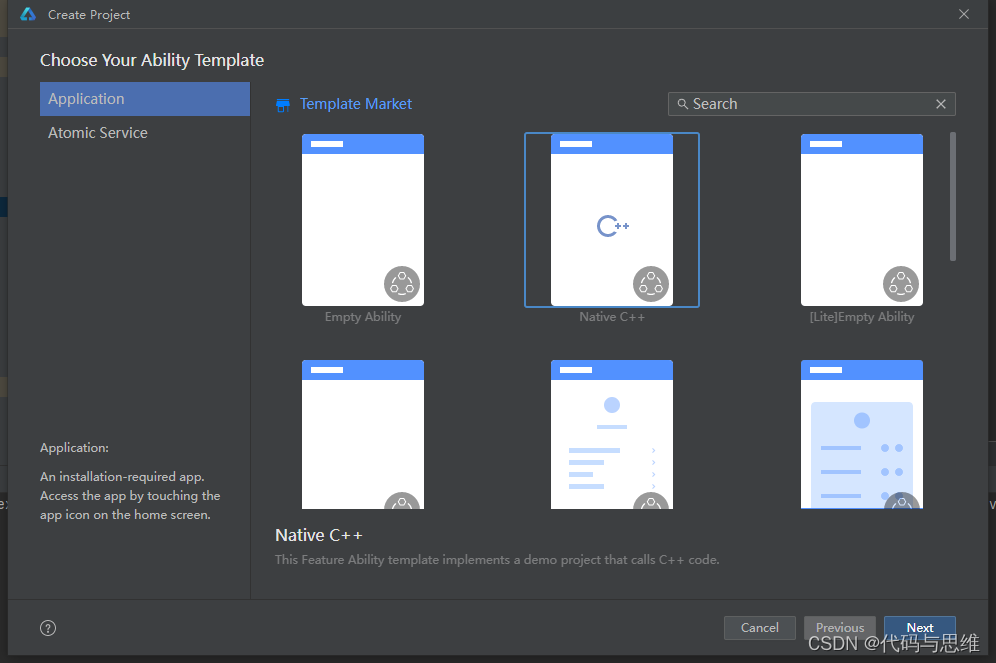Click HarmonyOS badge on [Lite]Empty Ability card
The image size is (996, 663).
point(901,284)
